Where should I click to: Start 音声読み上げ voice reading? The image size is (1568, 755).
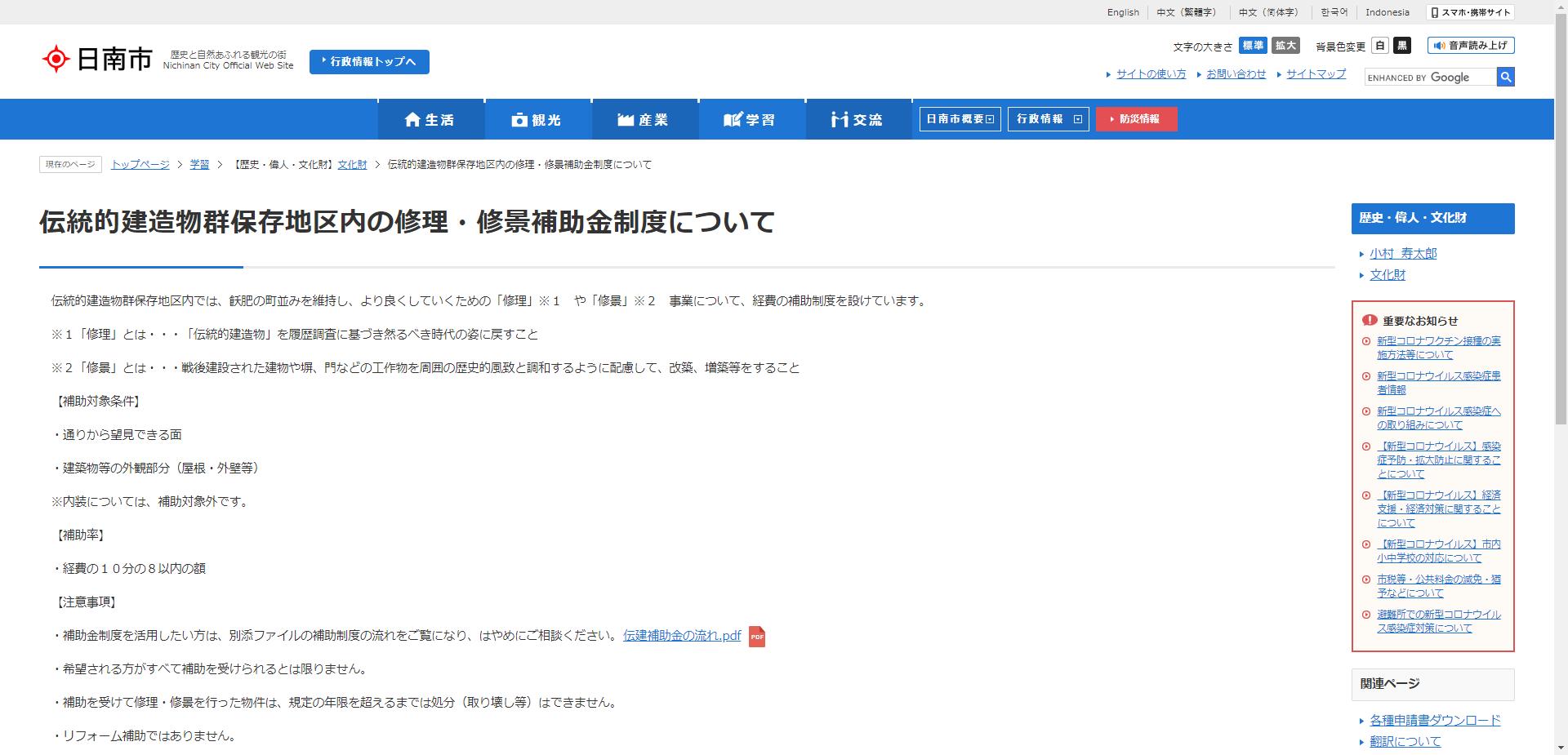(x=1471, y=46)
